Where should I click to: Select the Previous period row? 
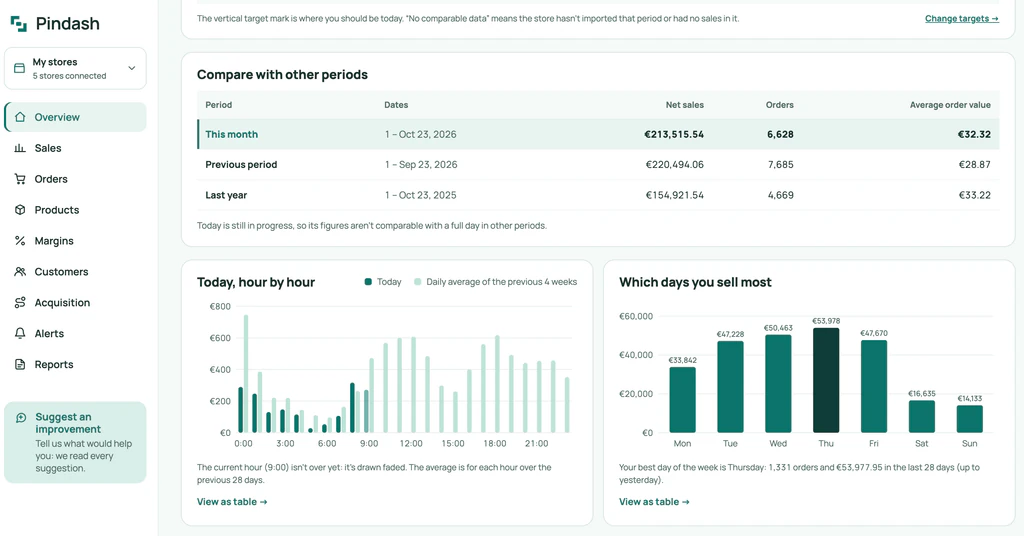click(598, 165)
